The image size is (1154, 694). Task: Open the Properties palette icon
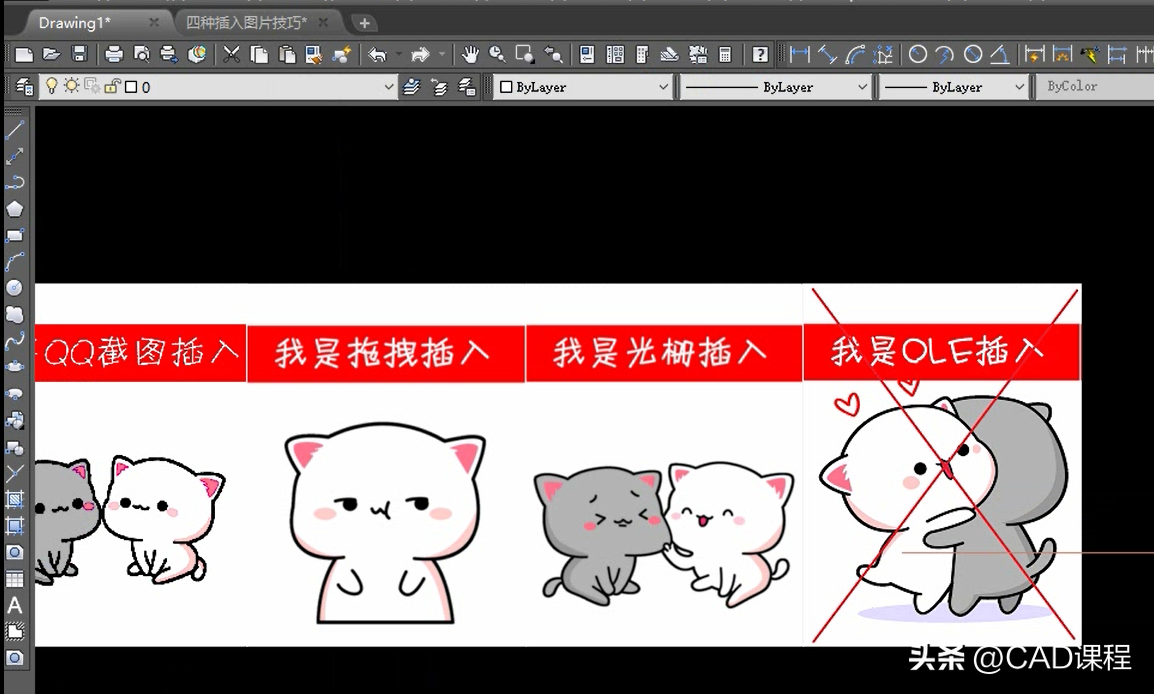click(587, 54)
